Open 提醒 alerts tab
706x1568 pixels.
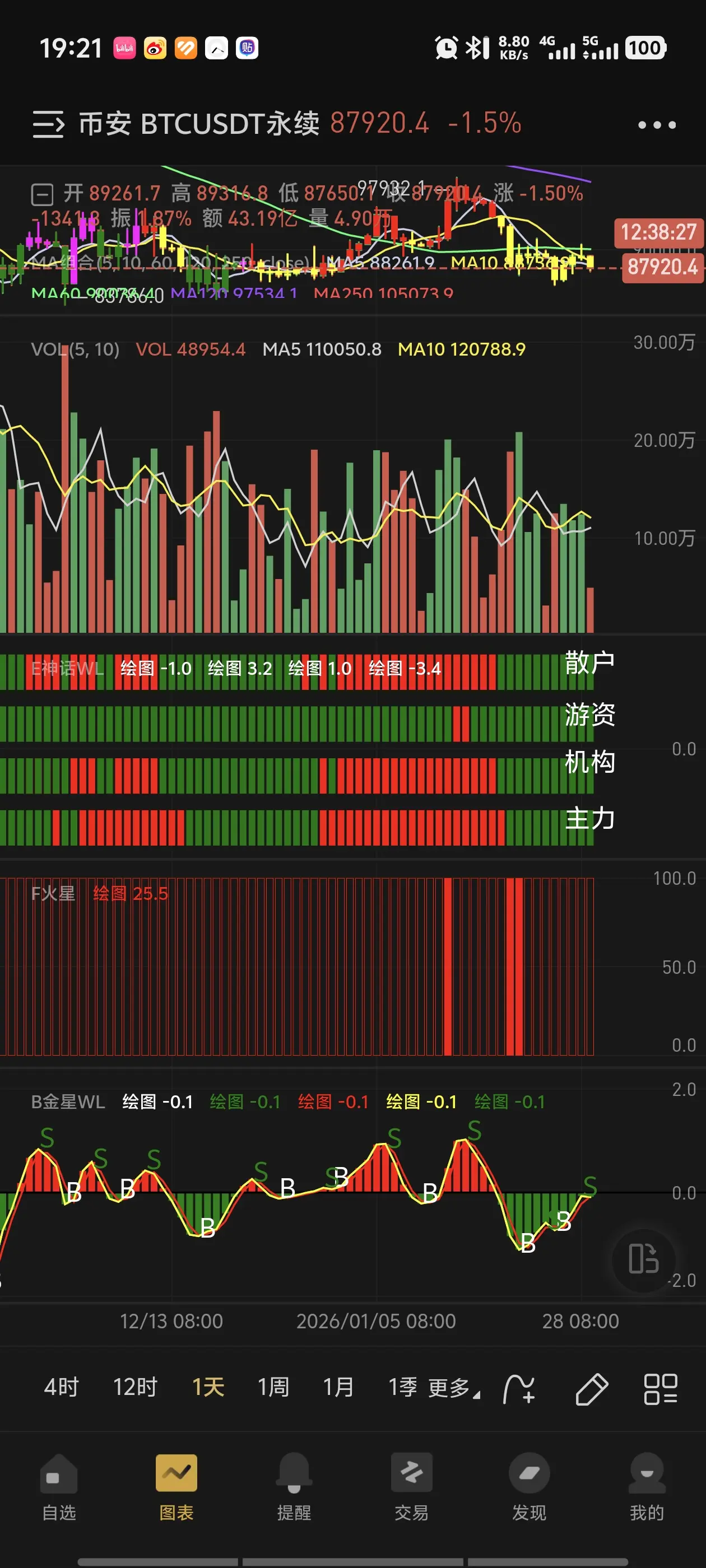point(294,1488)
